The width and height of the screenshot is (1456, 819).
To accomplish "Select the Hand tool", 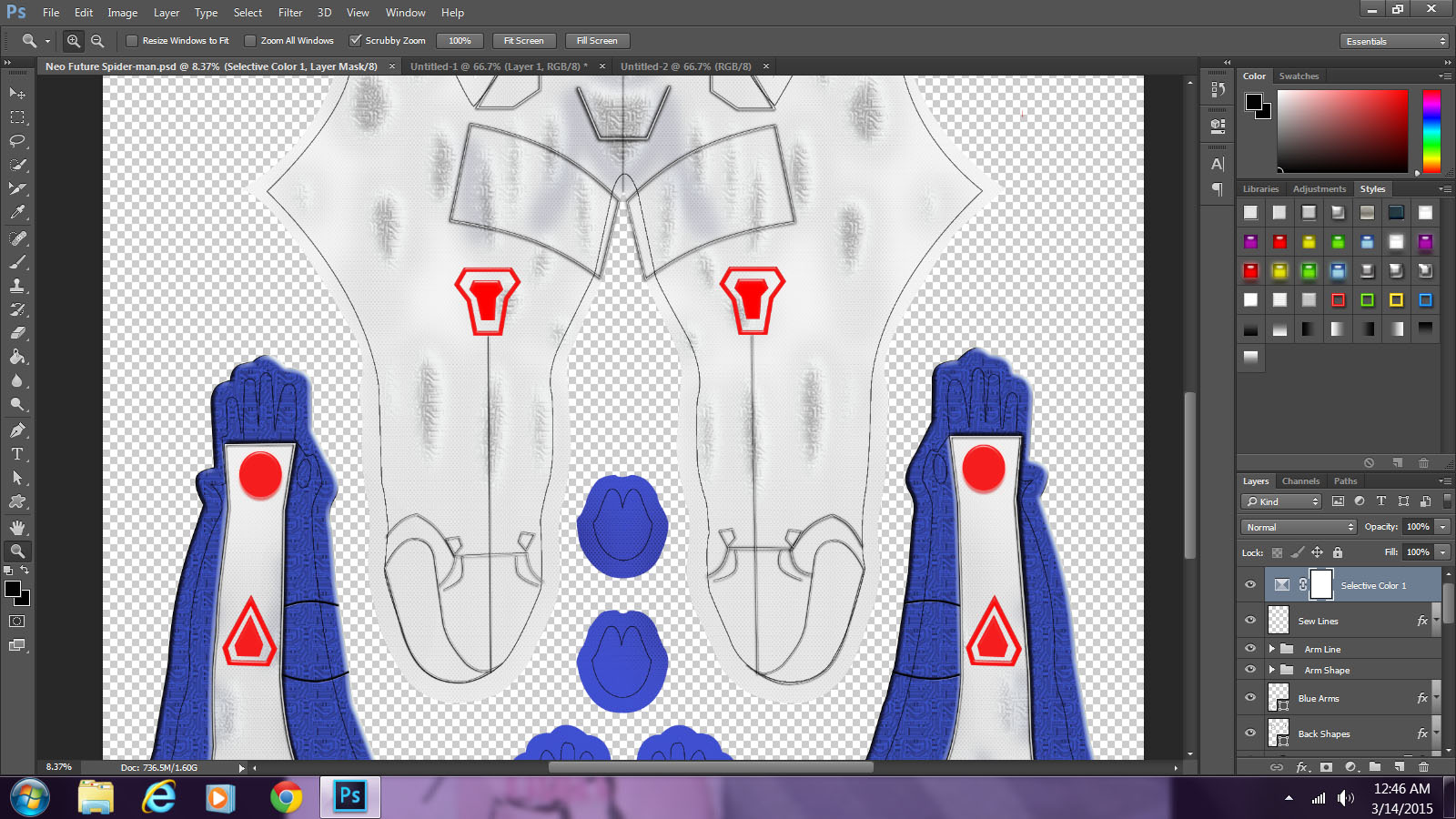I will pyautogui.click(x=17, y=528).
